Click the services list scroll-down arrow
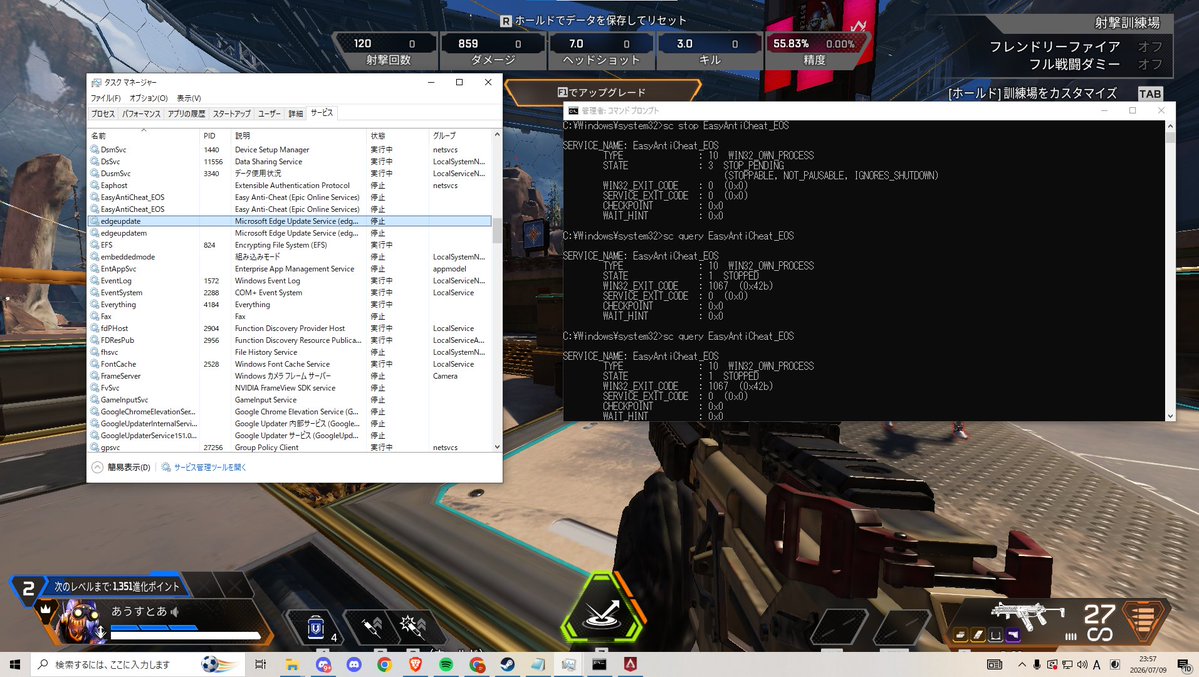Image resolution: width=1199 pixels, height=677 pixels. click(x=497, y=448)
